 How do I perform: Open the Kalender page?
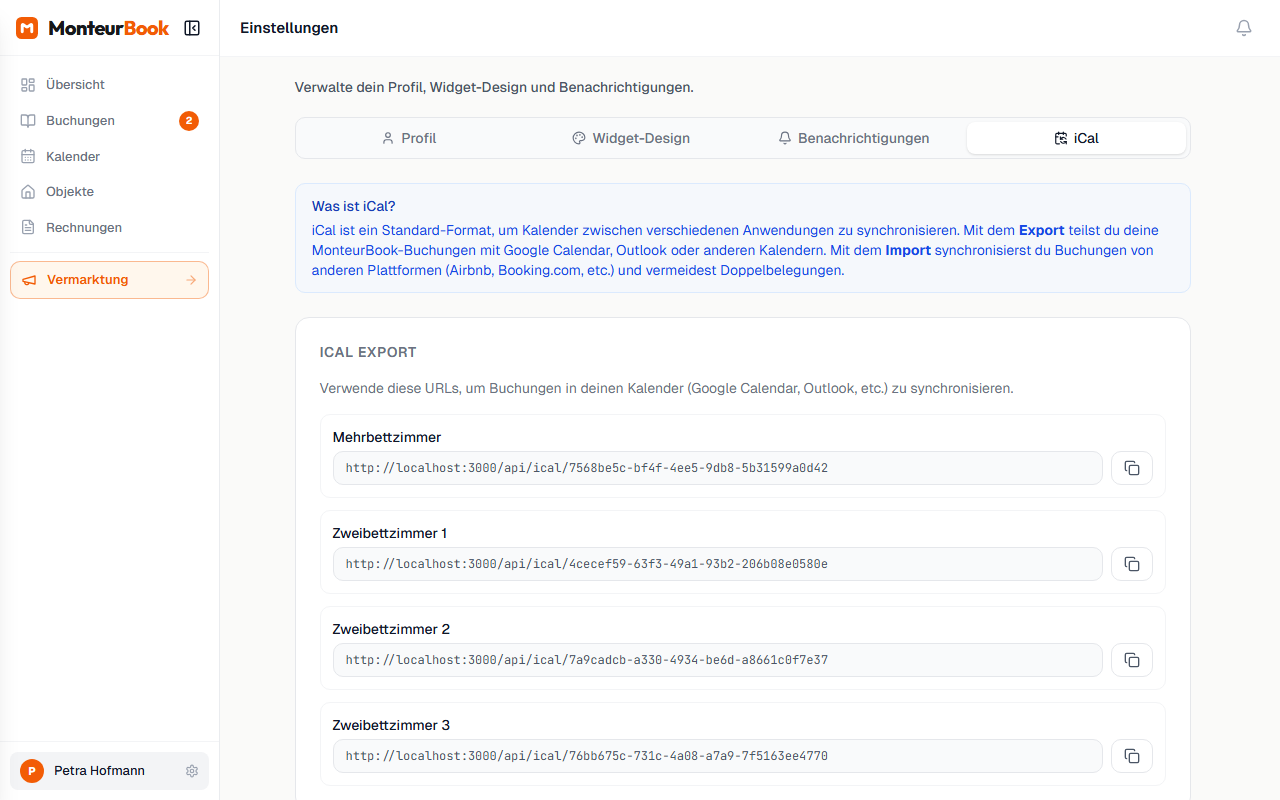[x=73, y=157]
